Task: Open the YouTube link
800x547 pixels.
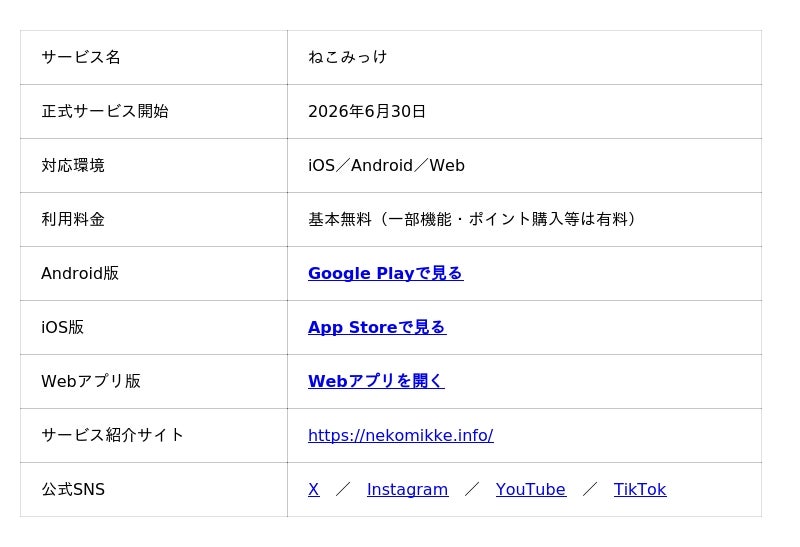Action: [531, 489]
